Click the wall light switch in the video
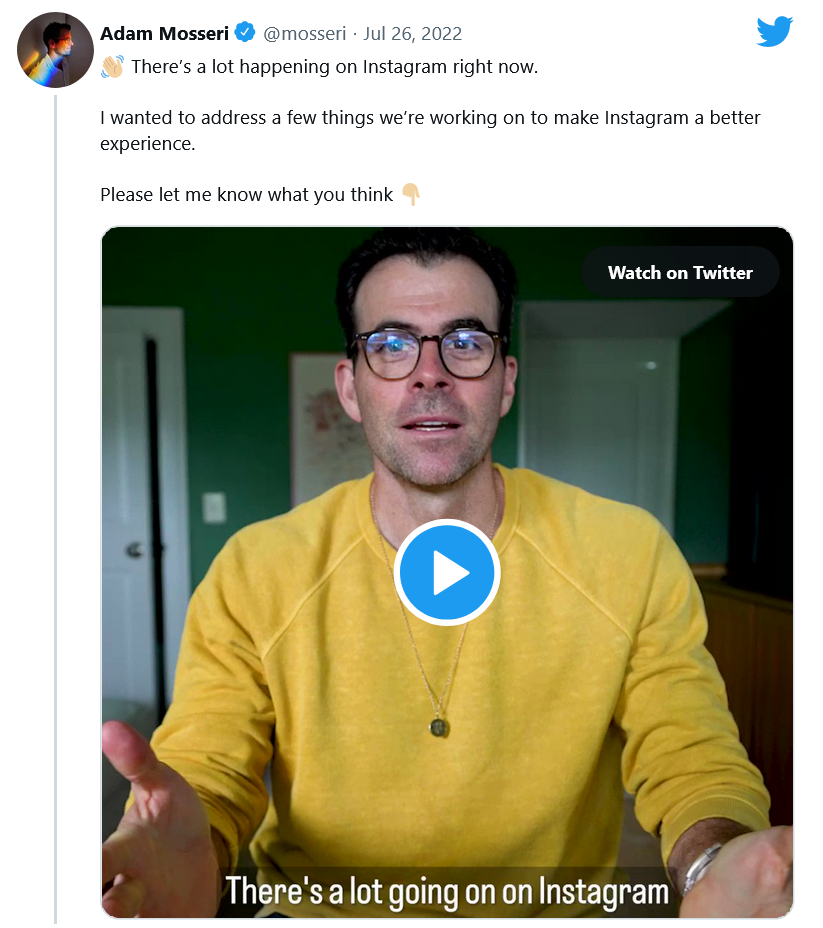The height and width of the screenshot is (928, 823). click(214, 507)
